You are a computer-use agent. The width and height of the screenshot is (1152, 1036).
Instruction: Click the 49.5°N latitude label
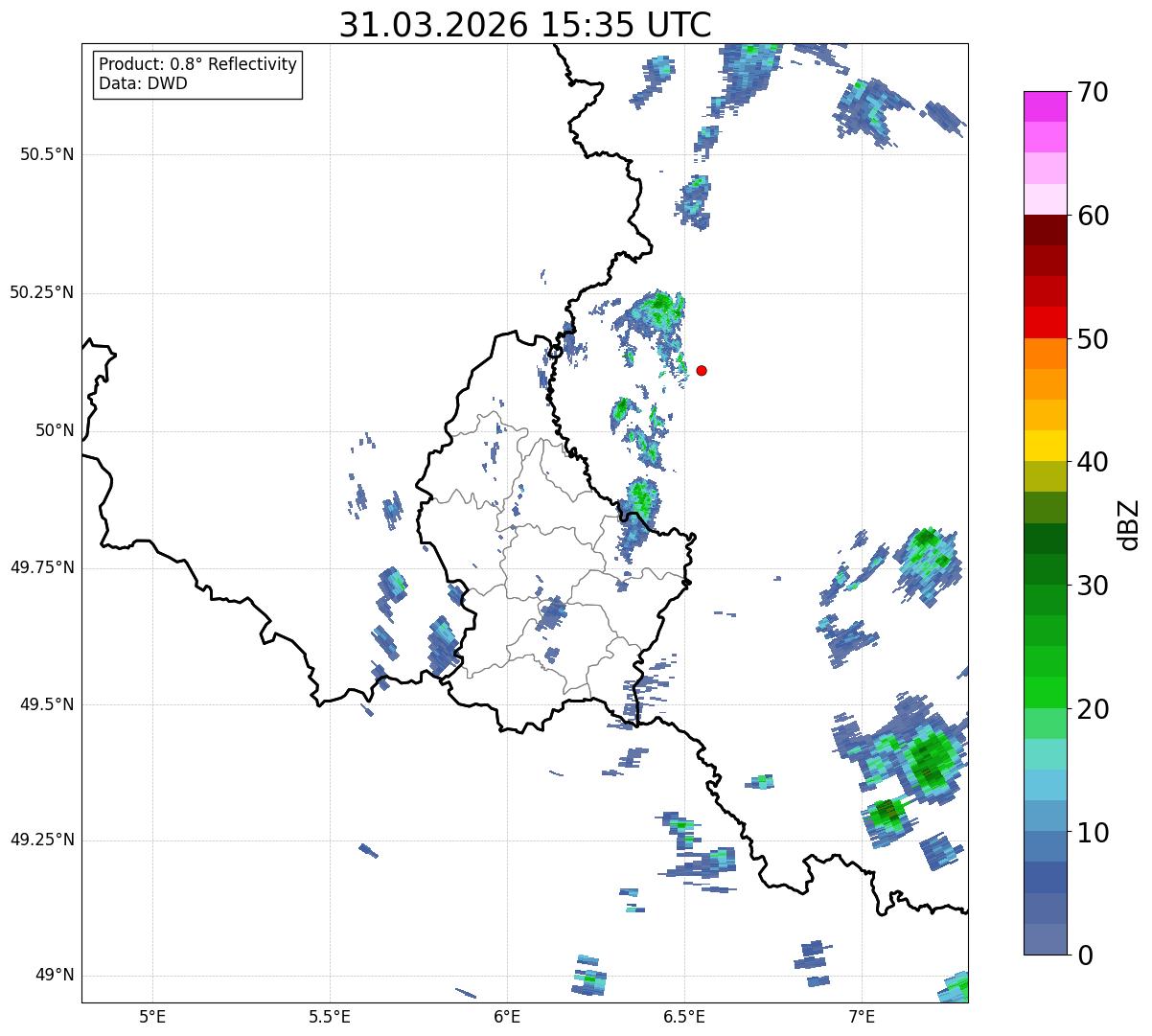click(x=47, y=704)
